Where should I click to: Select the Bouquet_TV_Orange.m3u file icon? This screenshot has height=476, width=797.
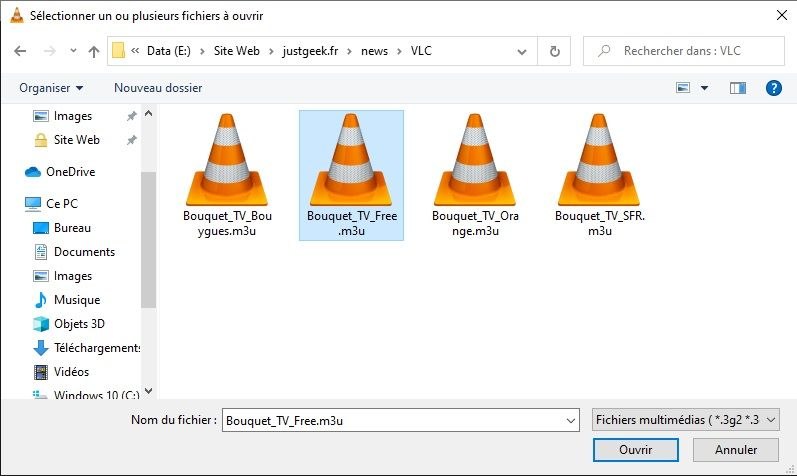(475, 160)
